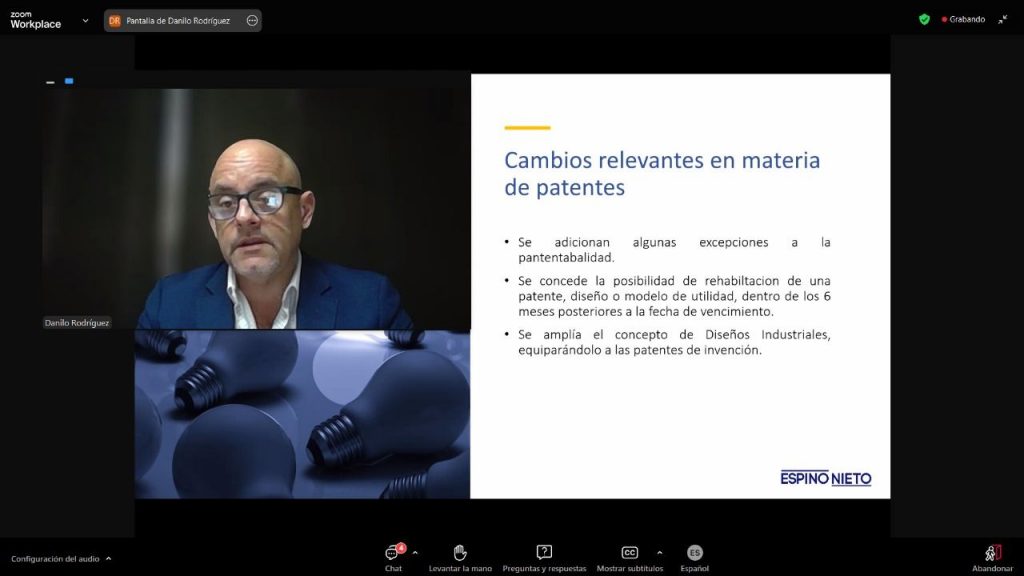Open the Chat panel

tap(393, 554)
